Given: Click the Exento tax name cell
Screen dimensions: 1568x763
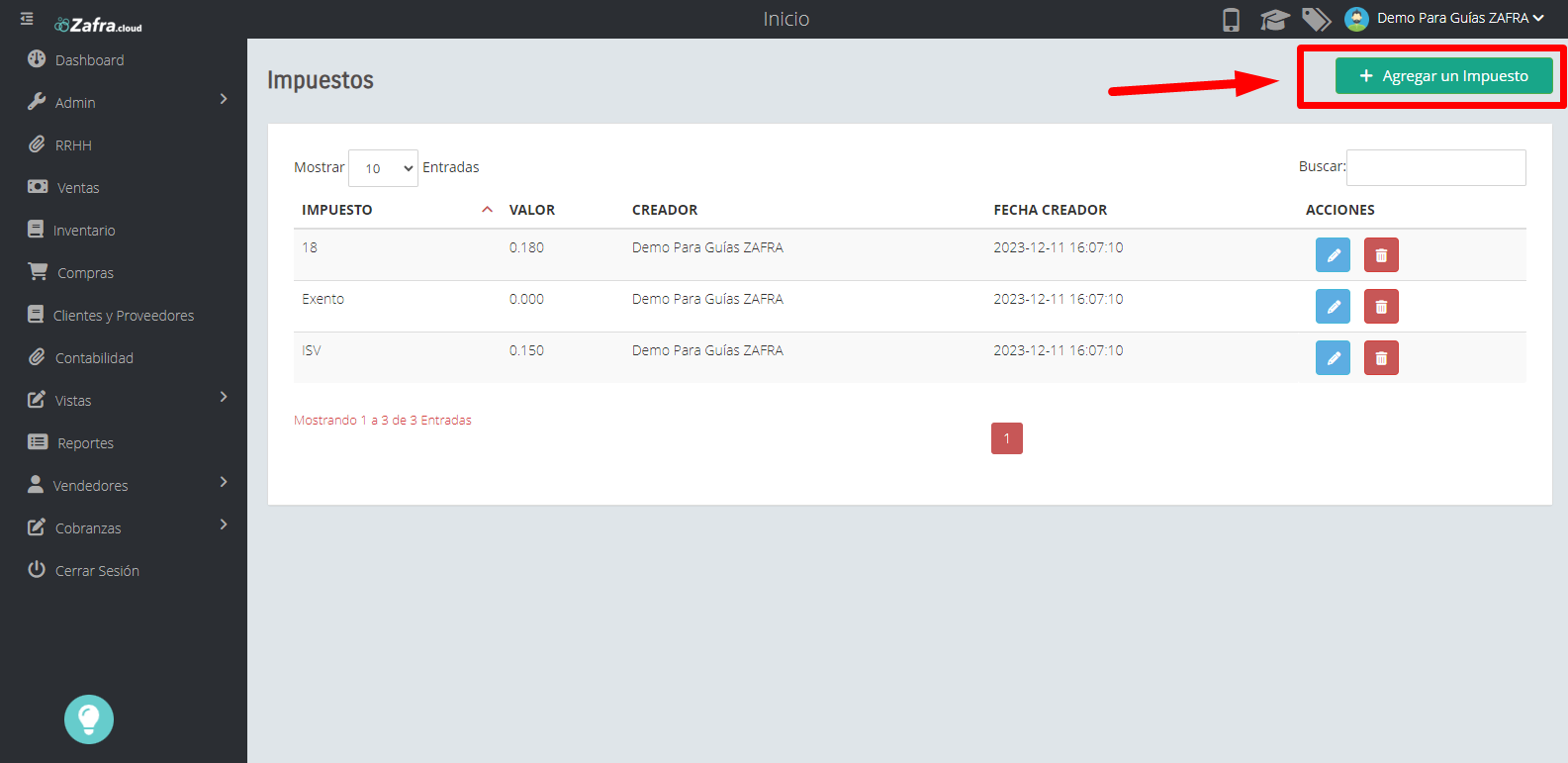Looking at the screenshot, I should (323, 299).
